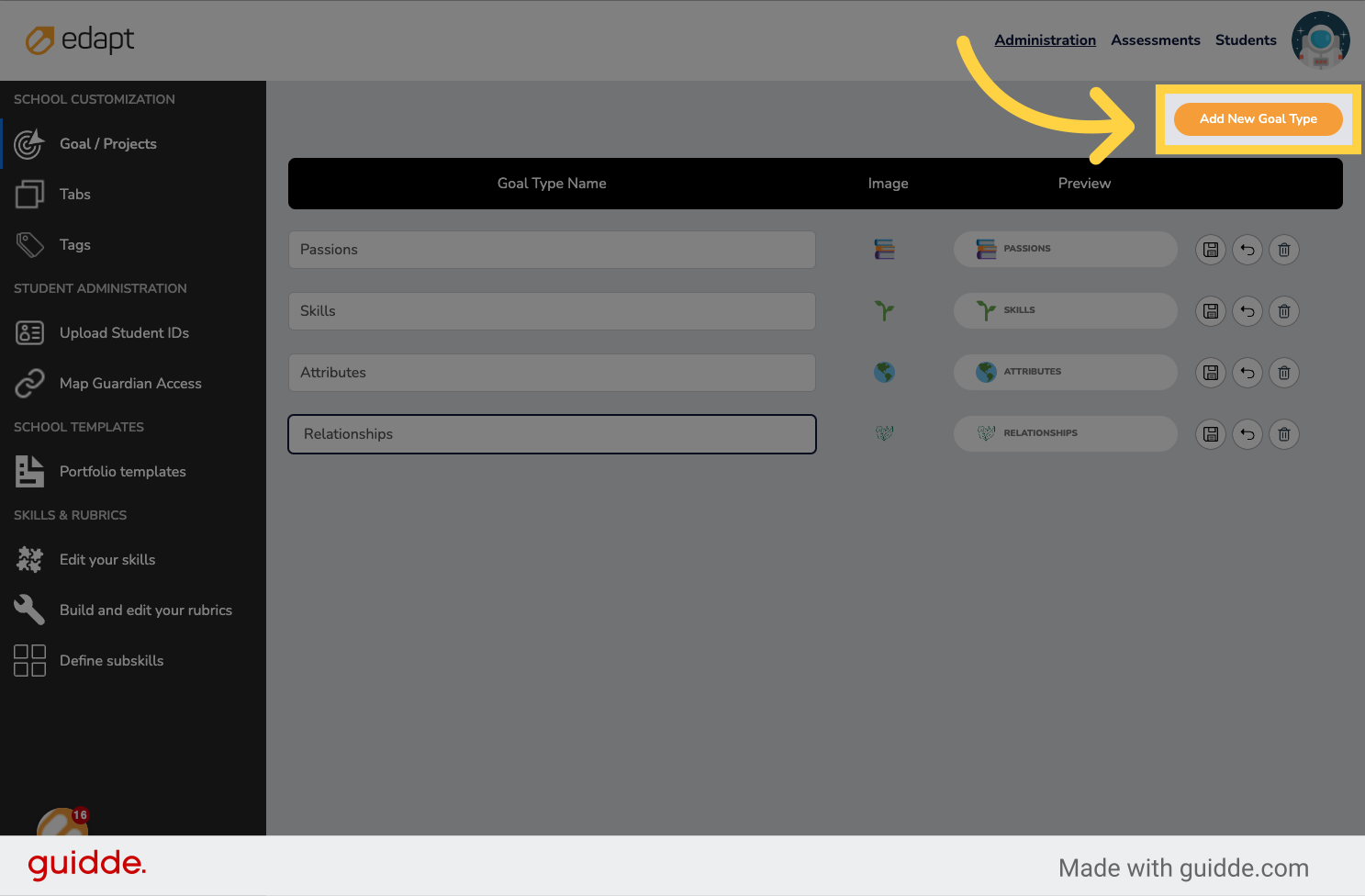The image size is (1365, 896).
Task: Edit the Passions goal type name field
Action: point(552,250)
